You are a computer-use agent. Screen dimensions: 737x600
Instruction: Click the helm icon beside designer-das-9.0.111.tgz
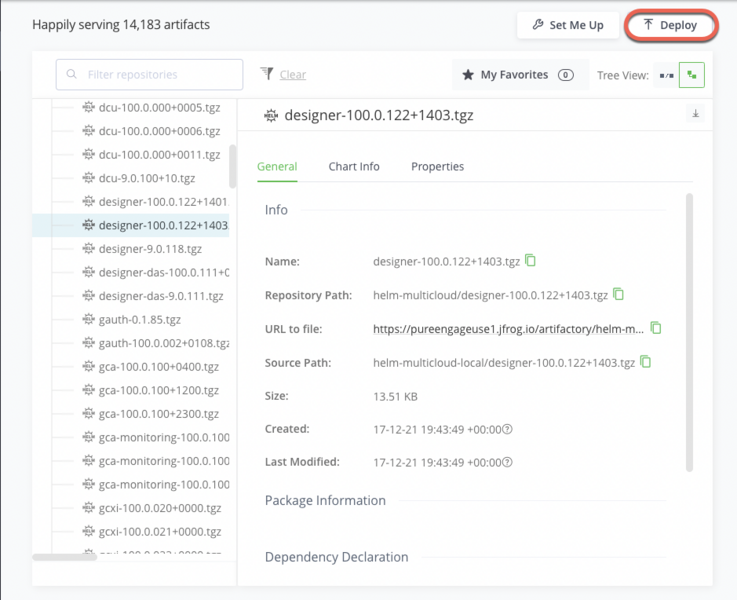[x=88, y=296]
